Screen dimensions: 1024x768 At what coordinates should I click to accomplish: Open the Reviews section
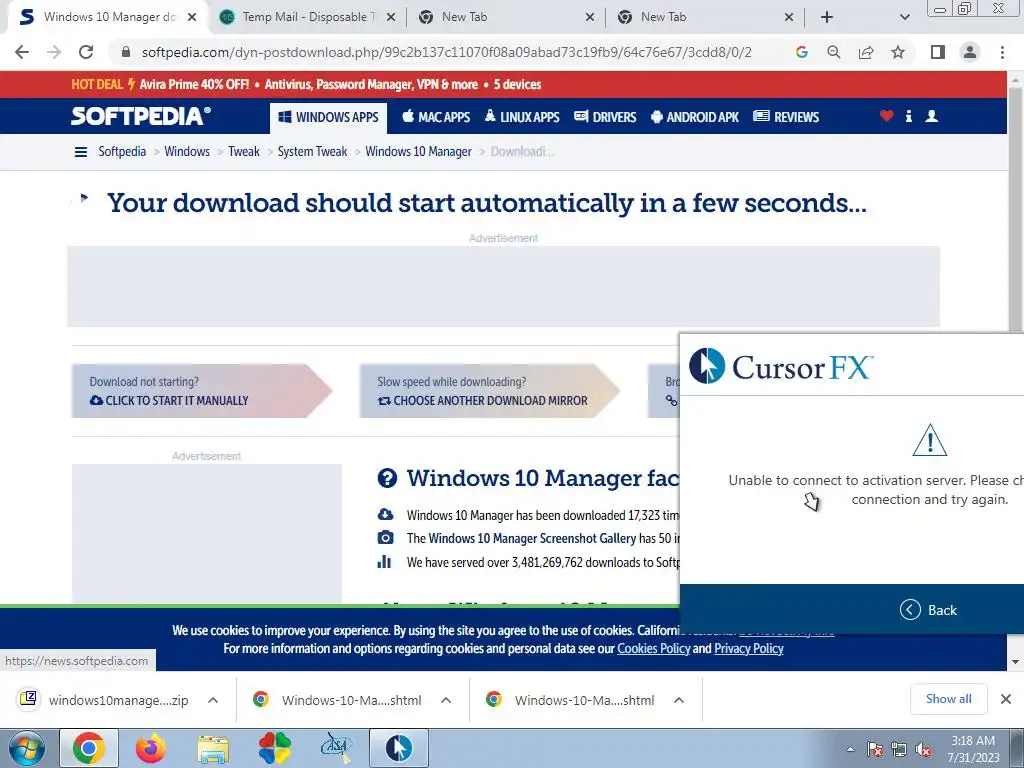[786, 117]
